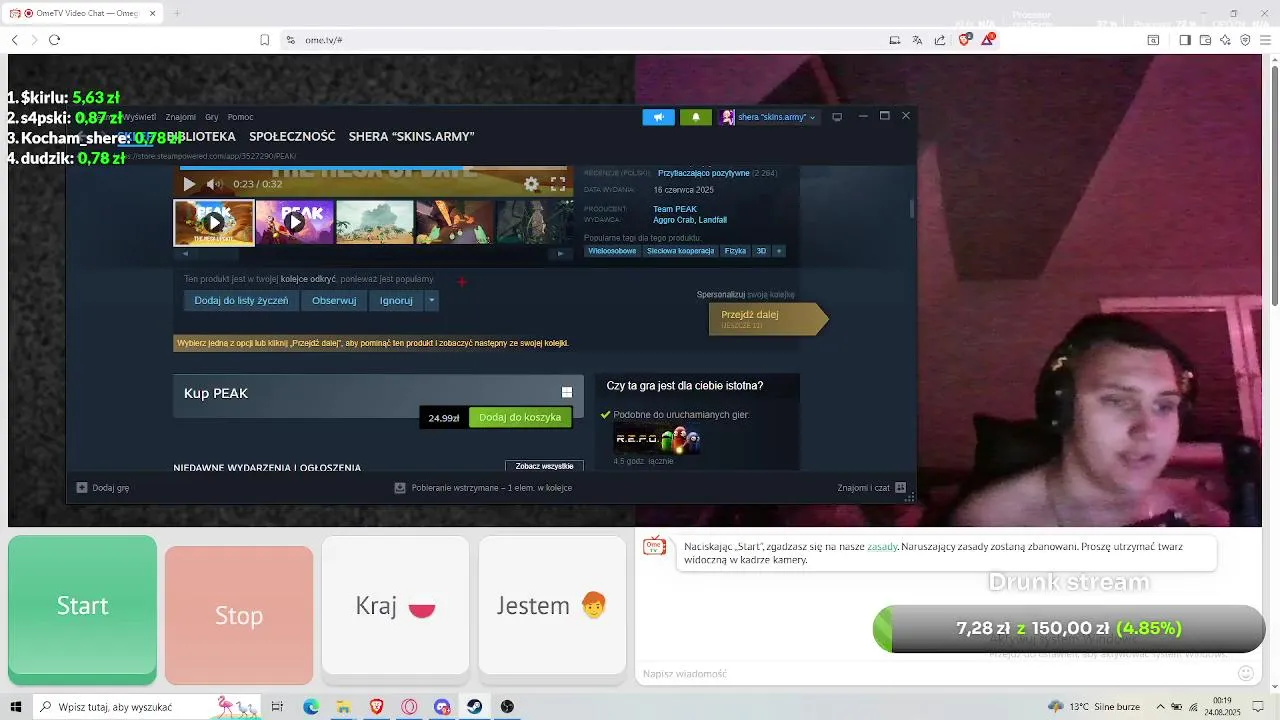Click the Obserwuj button
Screen dimensions: 1280x720
point(334,300)
